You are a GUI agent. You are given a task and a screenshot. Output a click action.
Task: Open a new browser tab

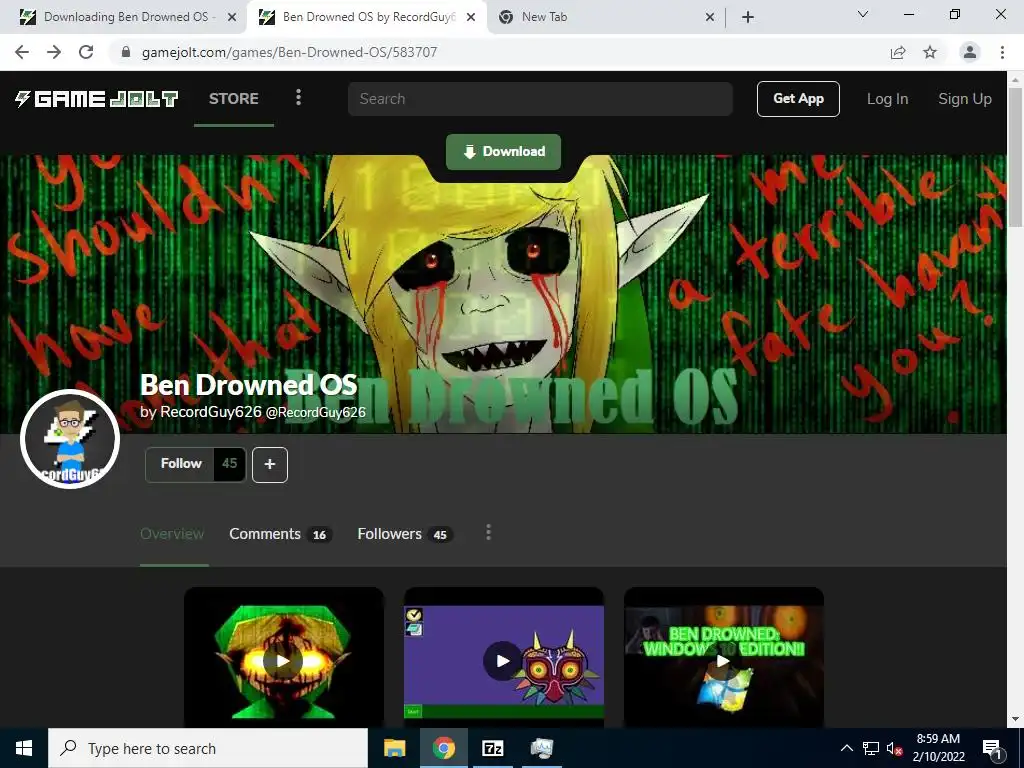748,18
